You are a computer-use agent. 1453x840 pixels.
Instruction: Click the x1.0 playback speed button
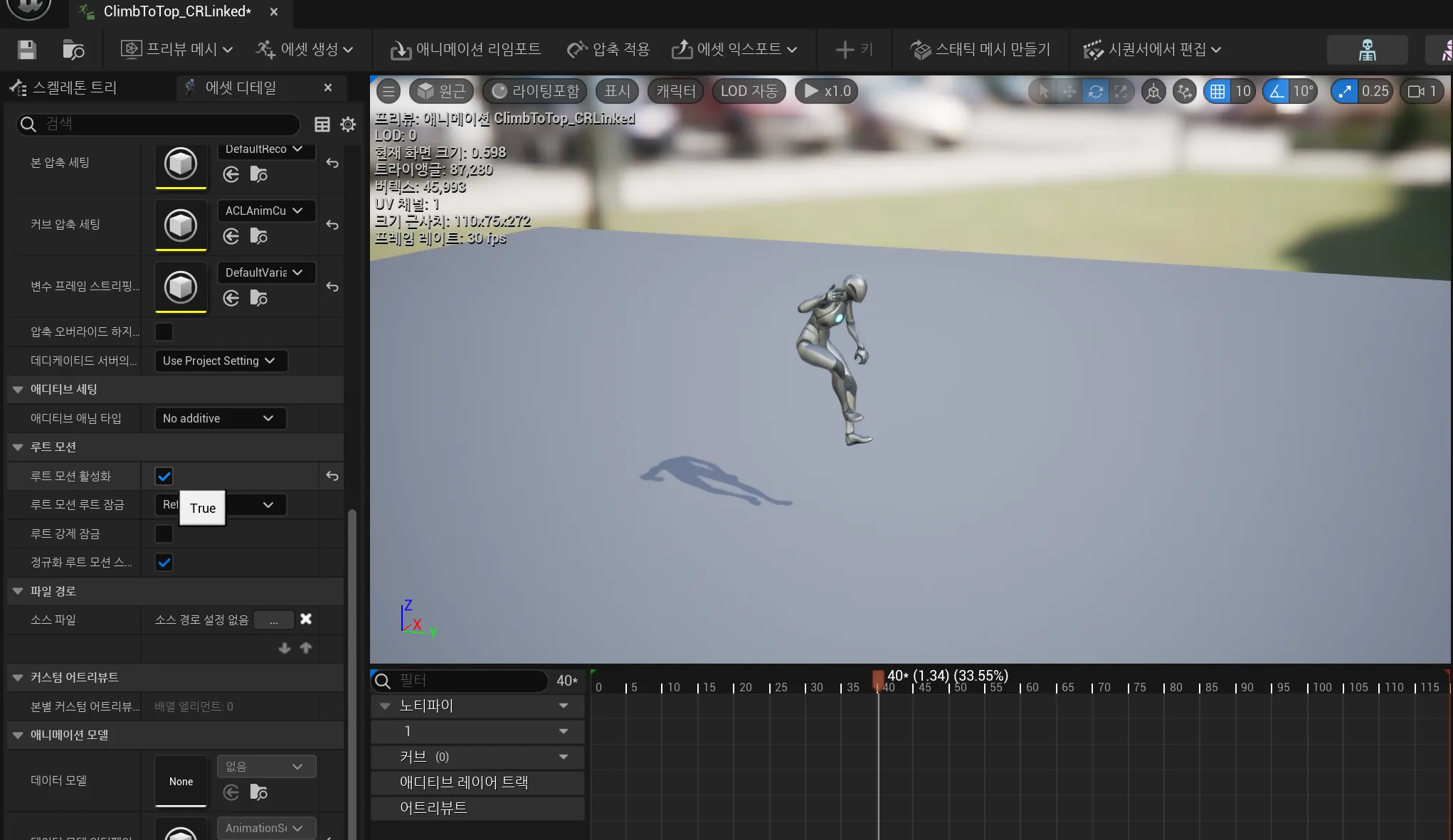click(827, 91)
